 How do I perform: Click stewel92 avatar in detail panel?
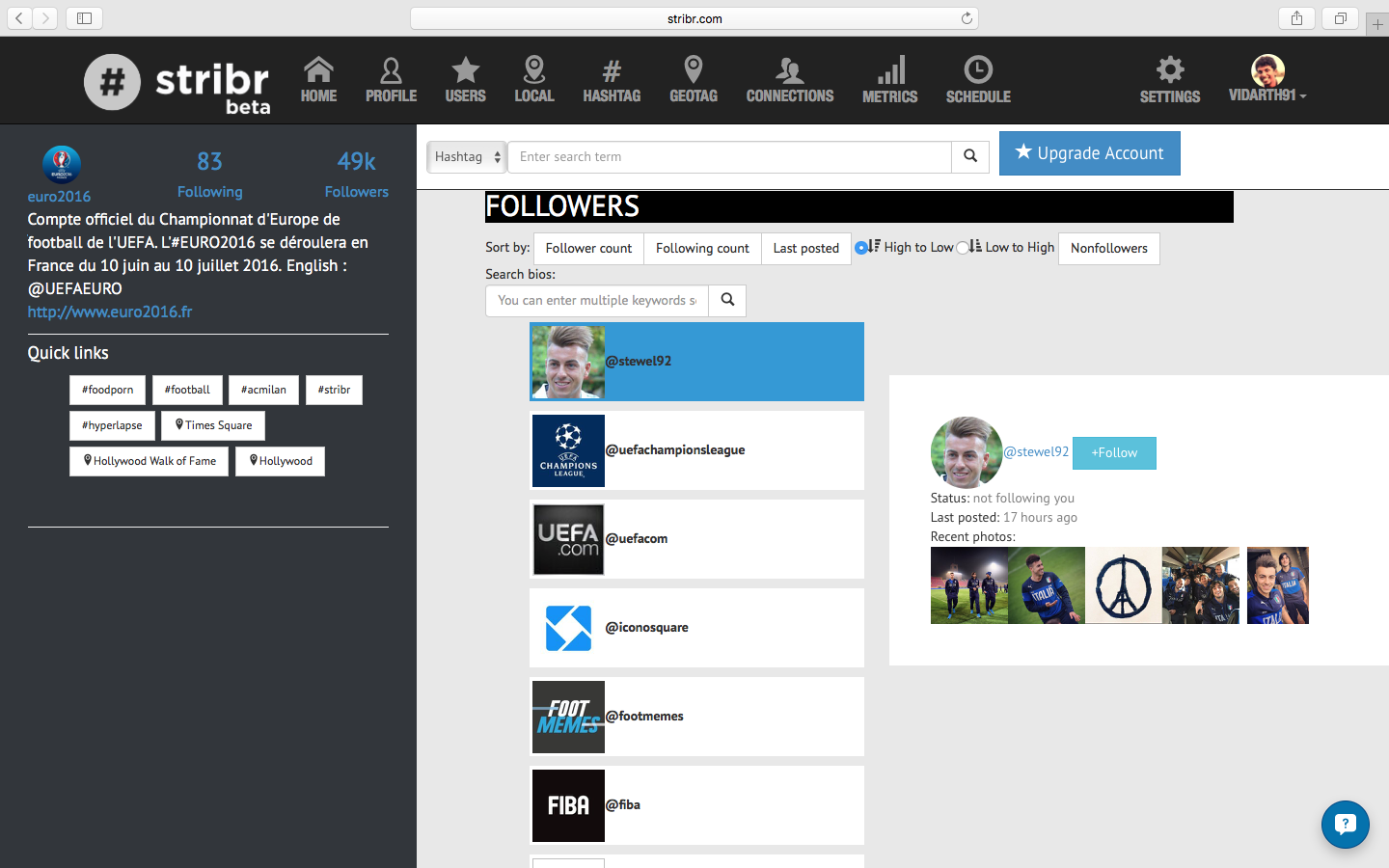tap(967, 452)
